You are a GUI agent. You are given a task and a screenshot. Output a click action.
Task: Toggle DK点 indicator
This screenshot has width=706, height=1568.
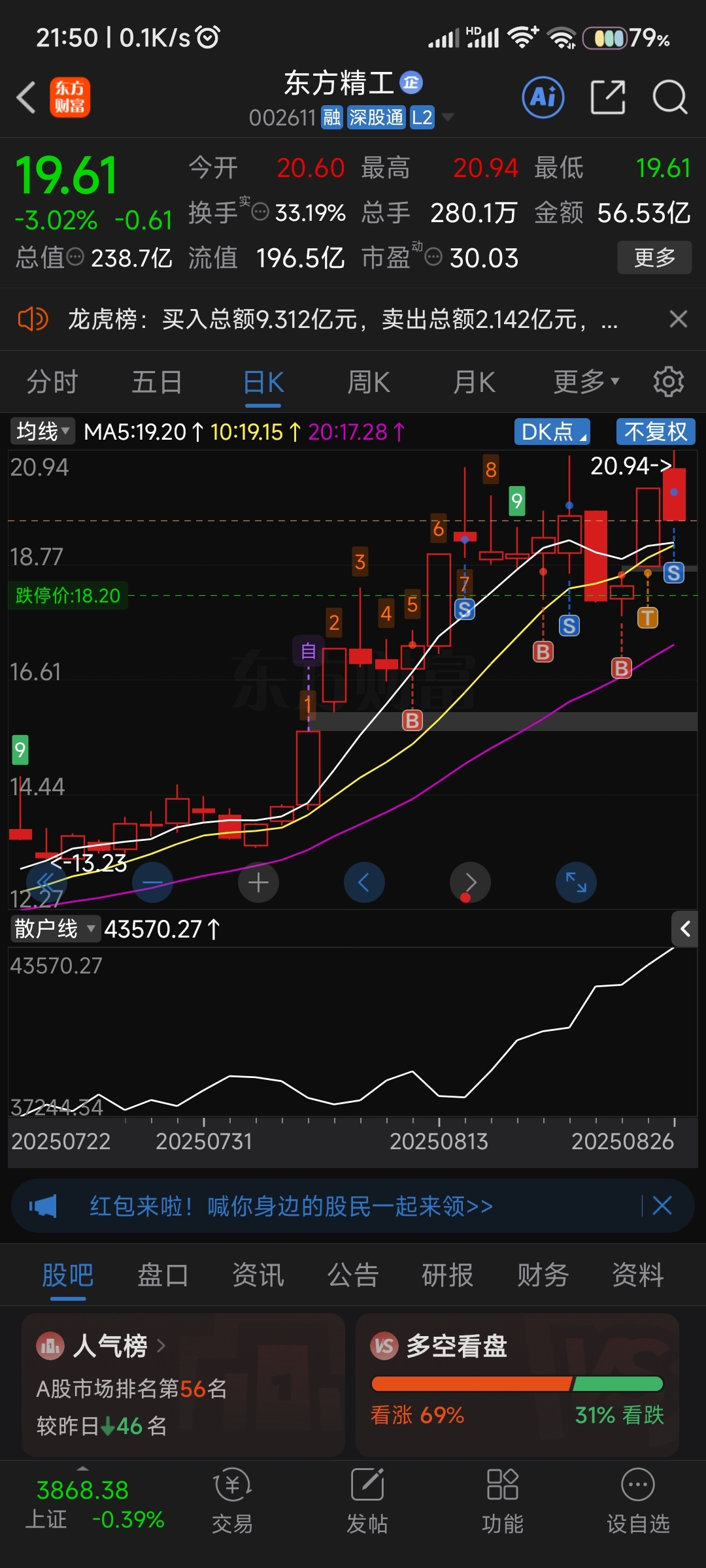pyautogui.click(x=552, y=431)
